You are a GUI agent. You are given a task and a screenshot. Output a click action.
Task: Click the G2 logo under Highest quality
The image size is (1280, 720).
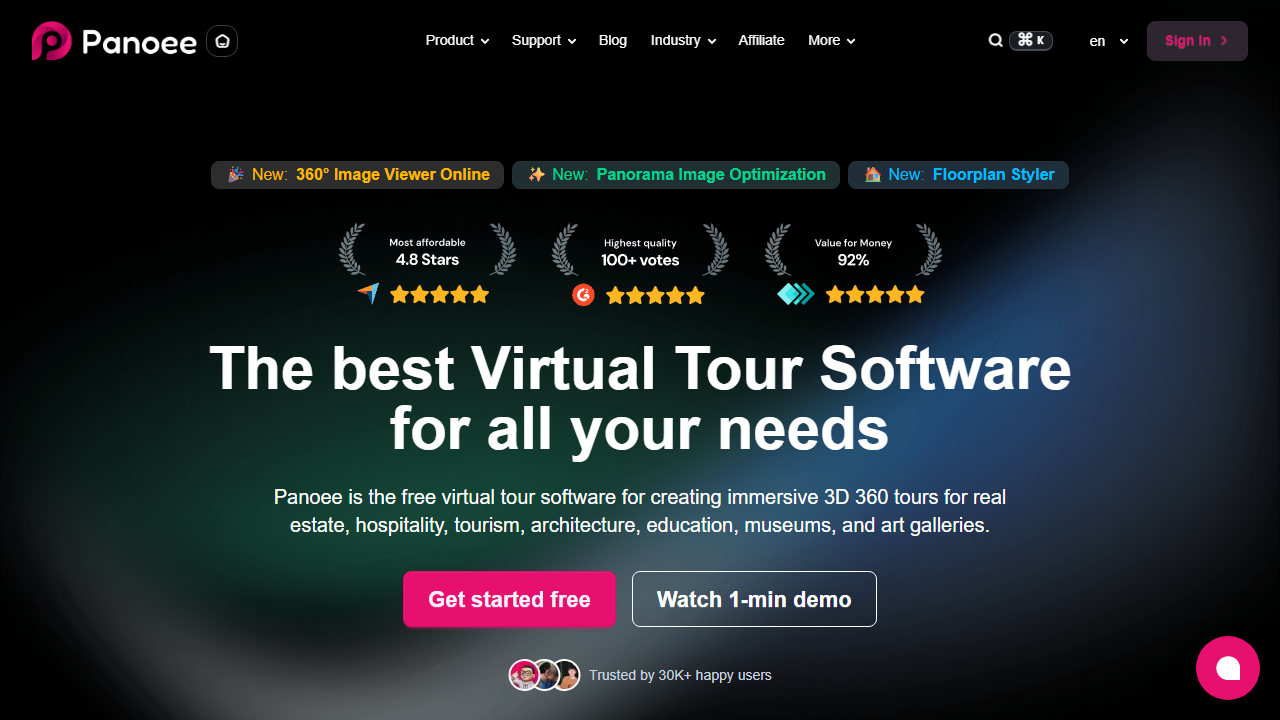(583, 295)
